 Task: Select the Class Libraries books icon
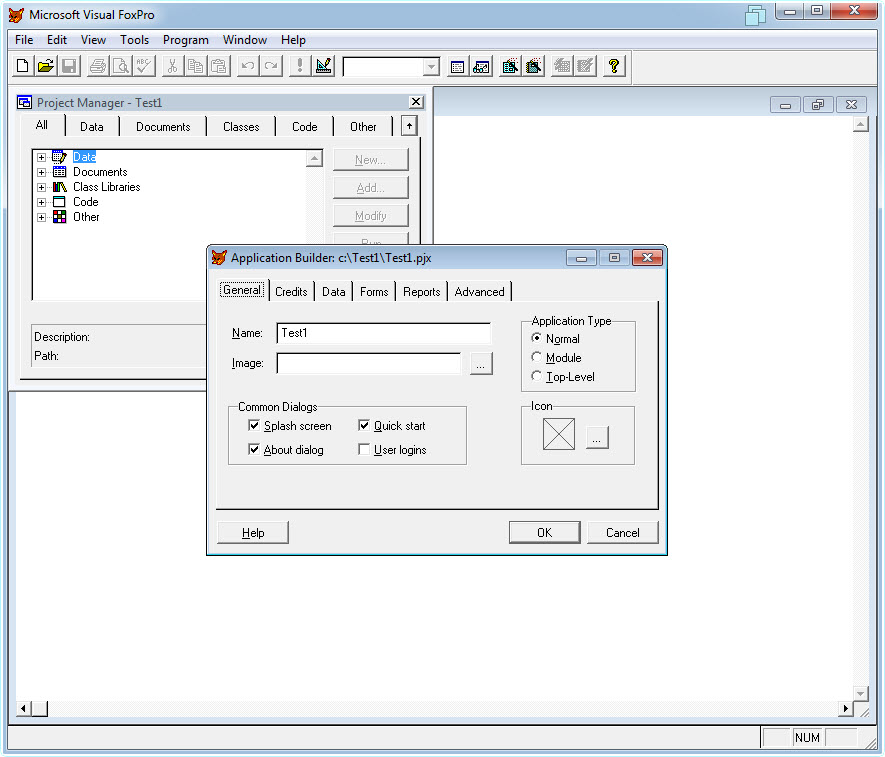point(59,187)
